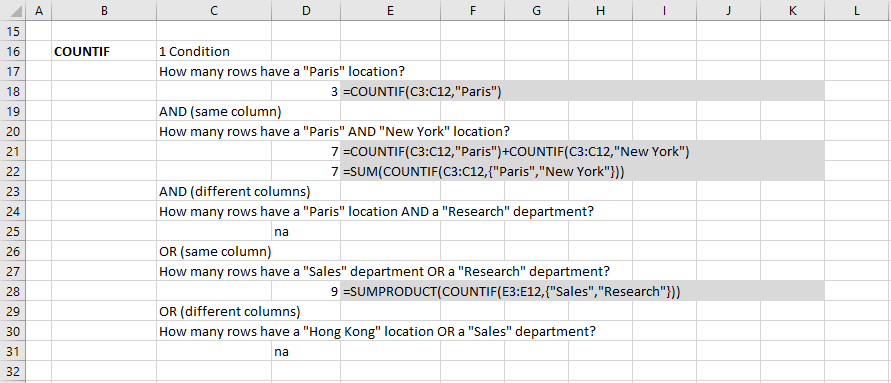Select the column E header

(390, 10)
